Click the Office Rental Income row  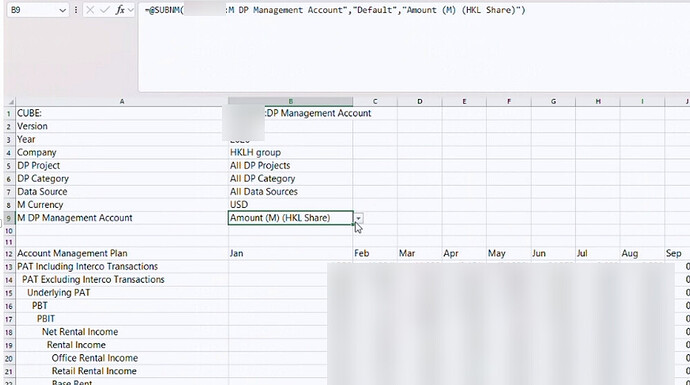122,358
